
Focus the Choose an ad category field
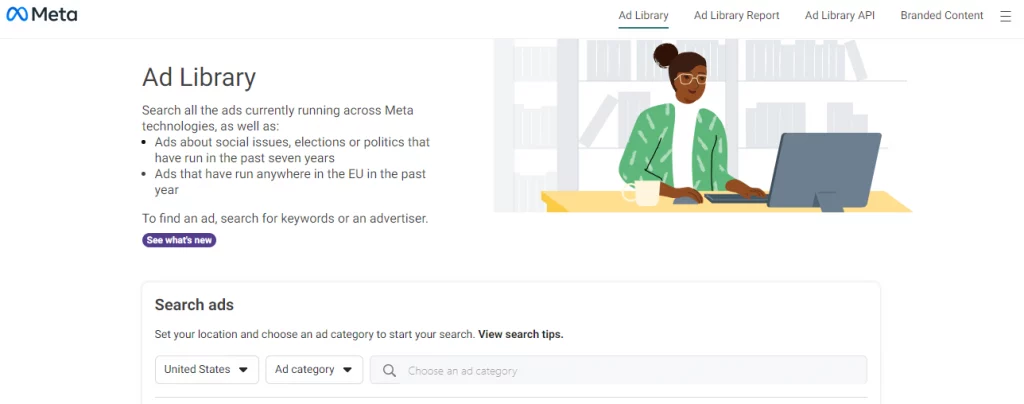630,370
